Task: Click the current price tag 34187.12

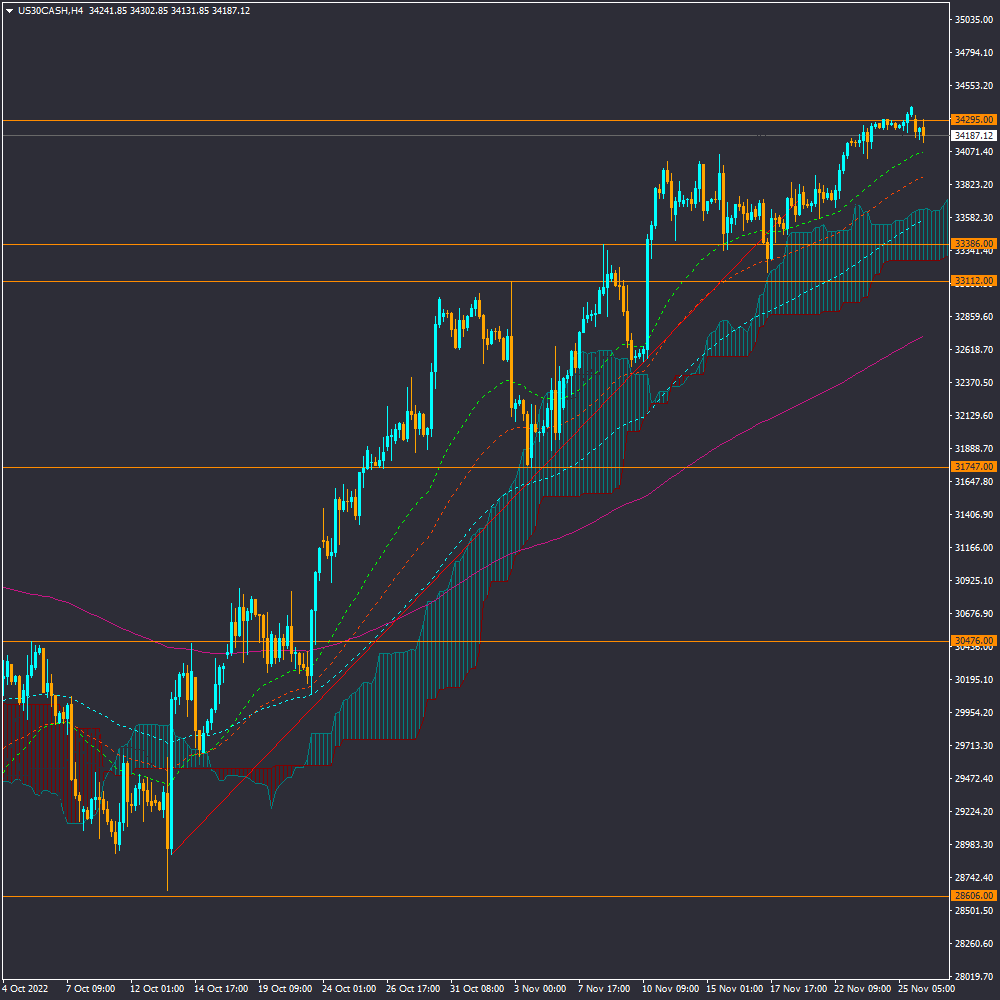Action: [973, 135]
